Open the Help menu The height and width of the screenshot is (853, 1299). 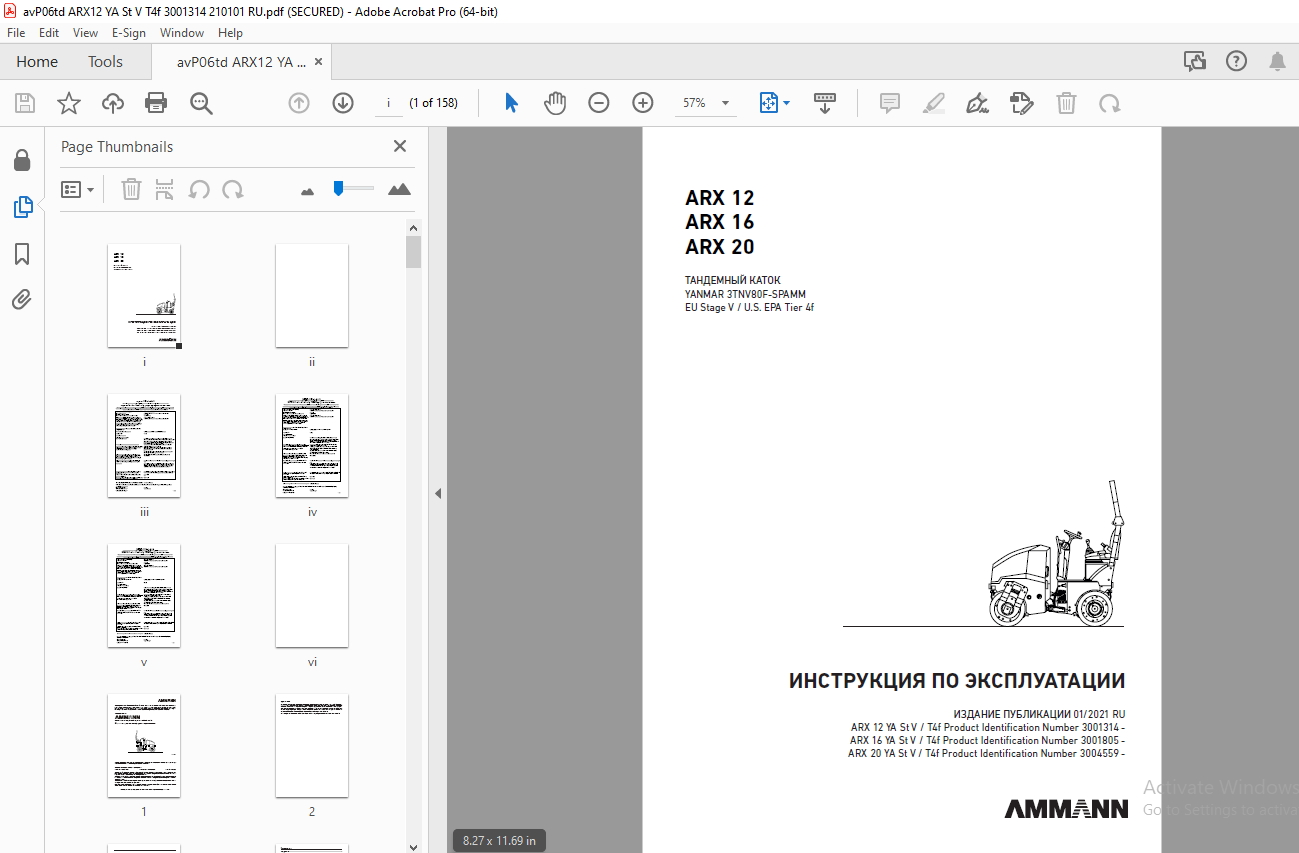coord(230,33)
